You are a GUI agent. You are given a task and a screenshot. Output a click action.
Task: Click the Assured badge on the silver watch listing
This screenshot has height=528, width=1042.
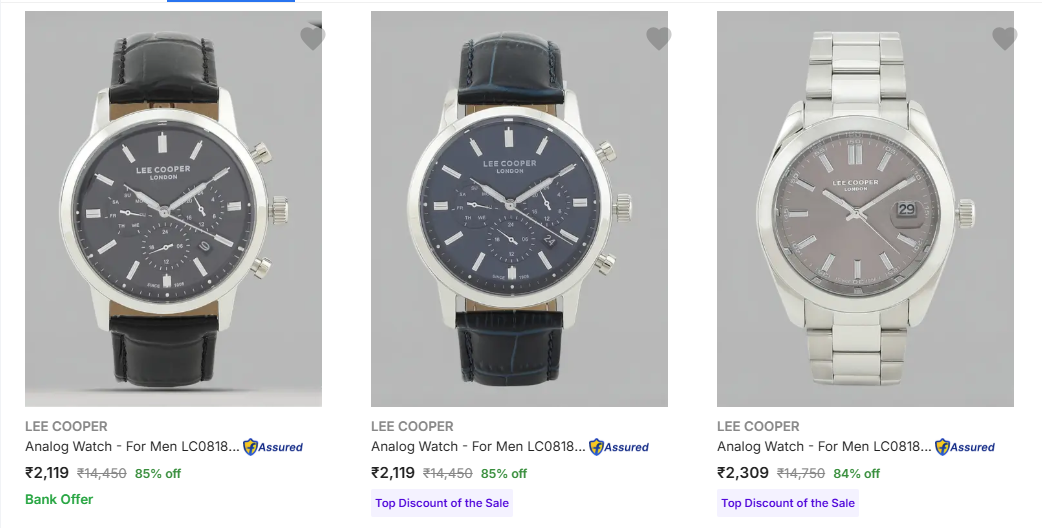point(965,447)
